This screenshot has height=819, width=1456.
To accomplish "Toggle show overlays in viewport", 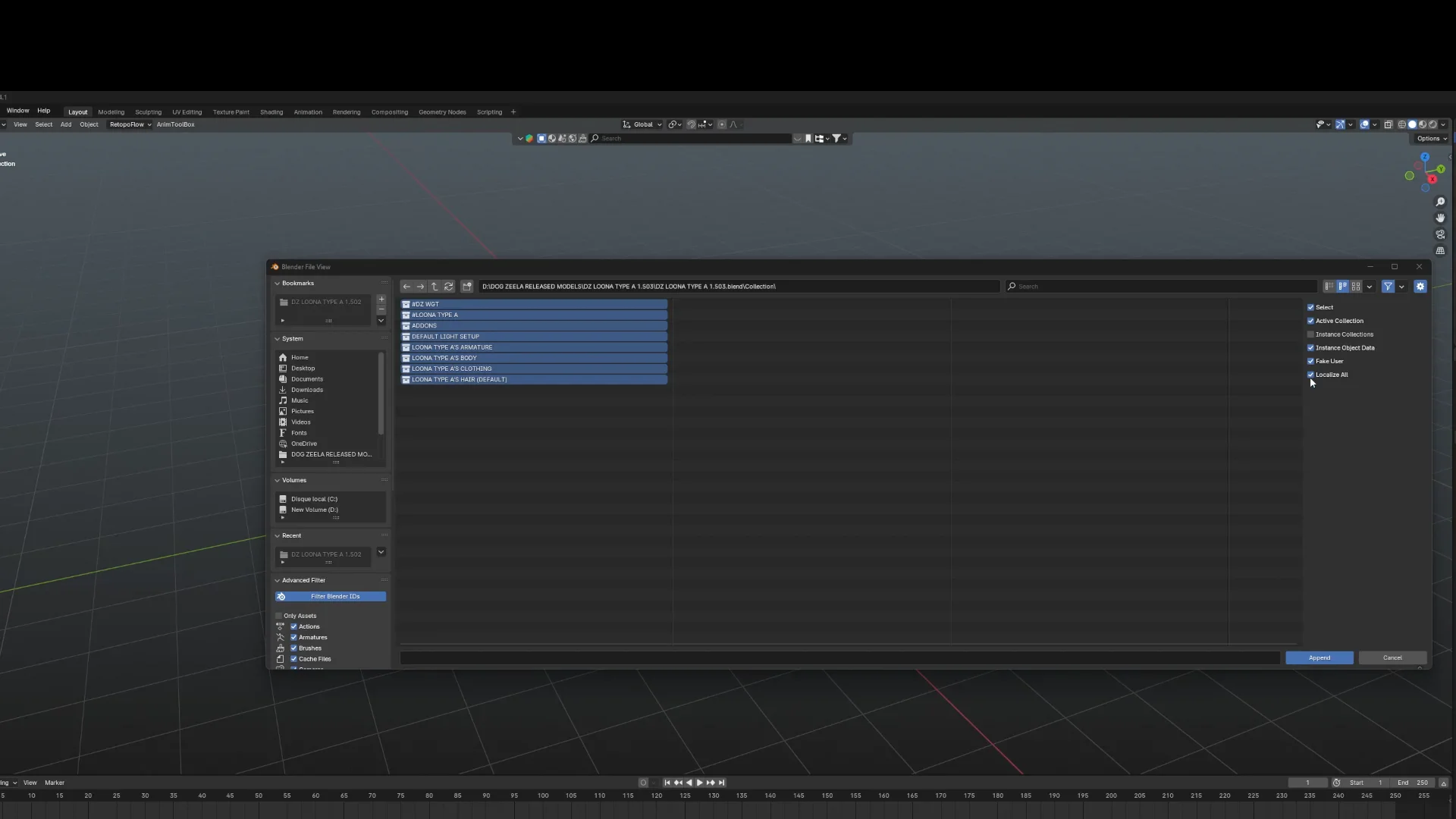I will coord(1364,124).
